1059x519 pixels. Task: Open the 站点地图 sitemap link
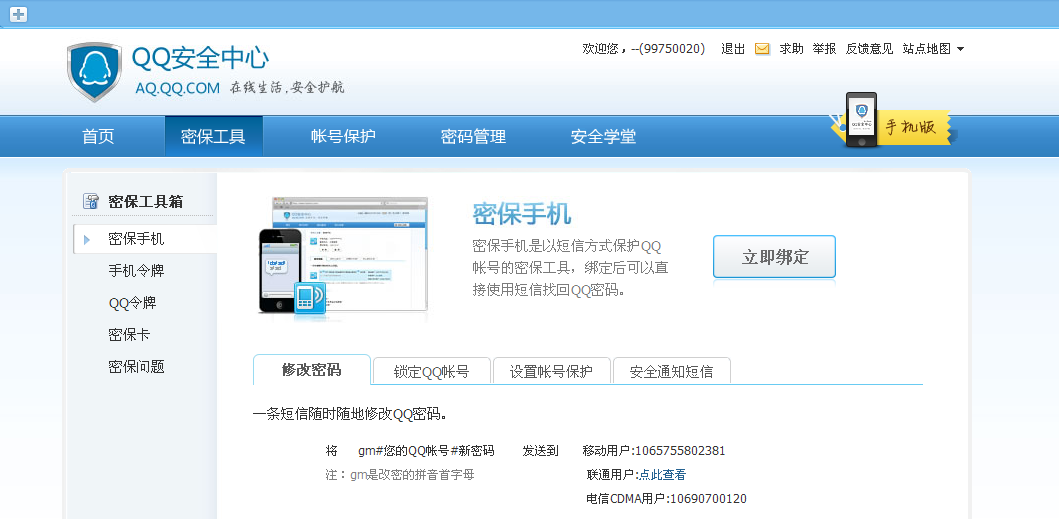[x=927, y=49]
